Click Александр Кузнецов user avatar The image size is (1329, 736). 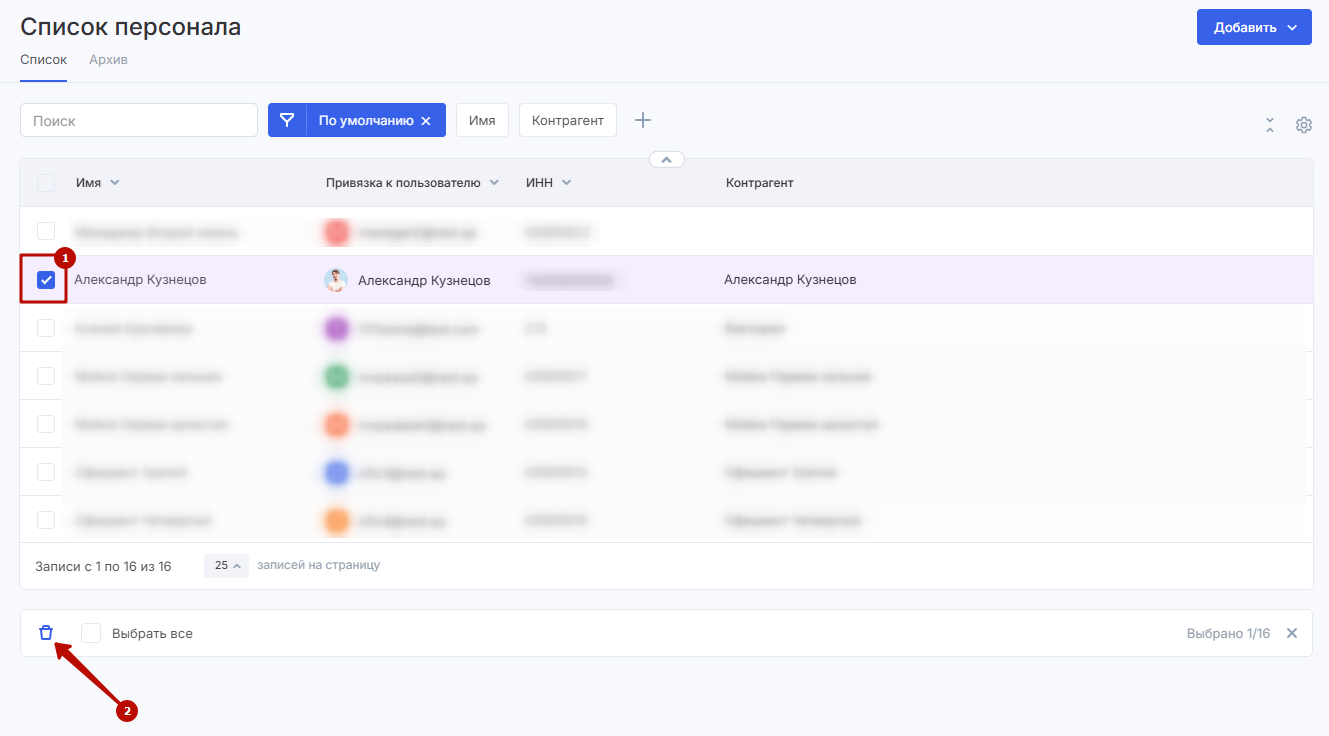point(336,280)
